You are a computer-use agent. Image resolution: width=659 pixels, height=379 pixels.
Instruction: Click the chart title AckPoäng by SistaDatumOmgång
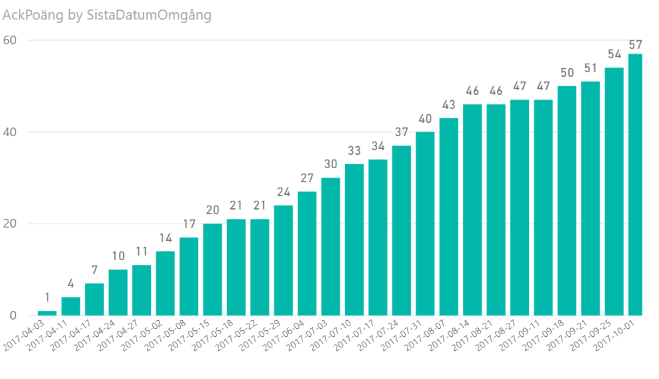(107, 15)
